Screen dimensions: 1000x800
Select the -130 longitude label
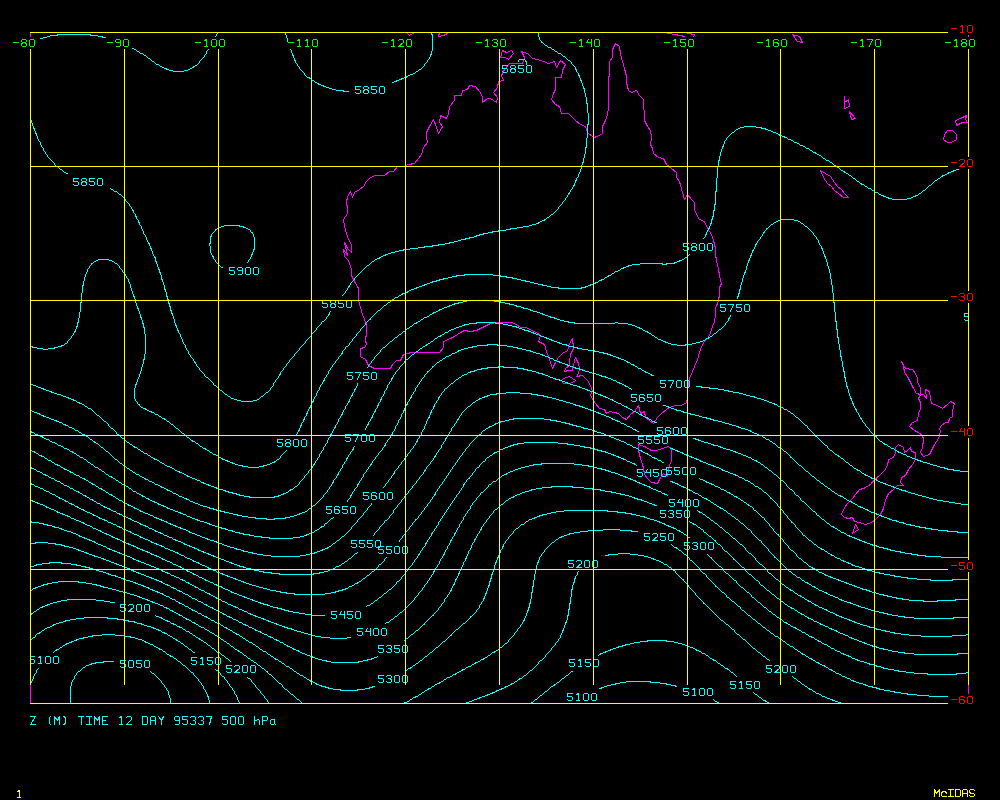tap(491, 43)
